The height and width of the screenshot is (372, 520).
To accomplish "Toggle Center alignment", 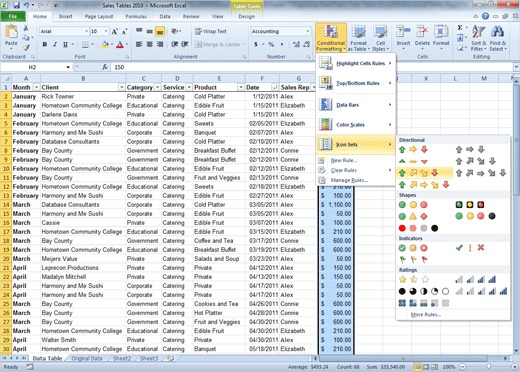I will 150,44.
